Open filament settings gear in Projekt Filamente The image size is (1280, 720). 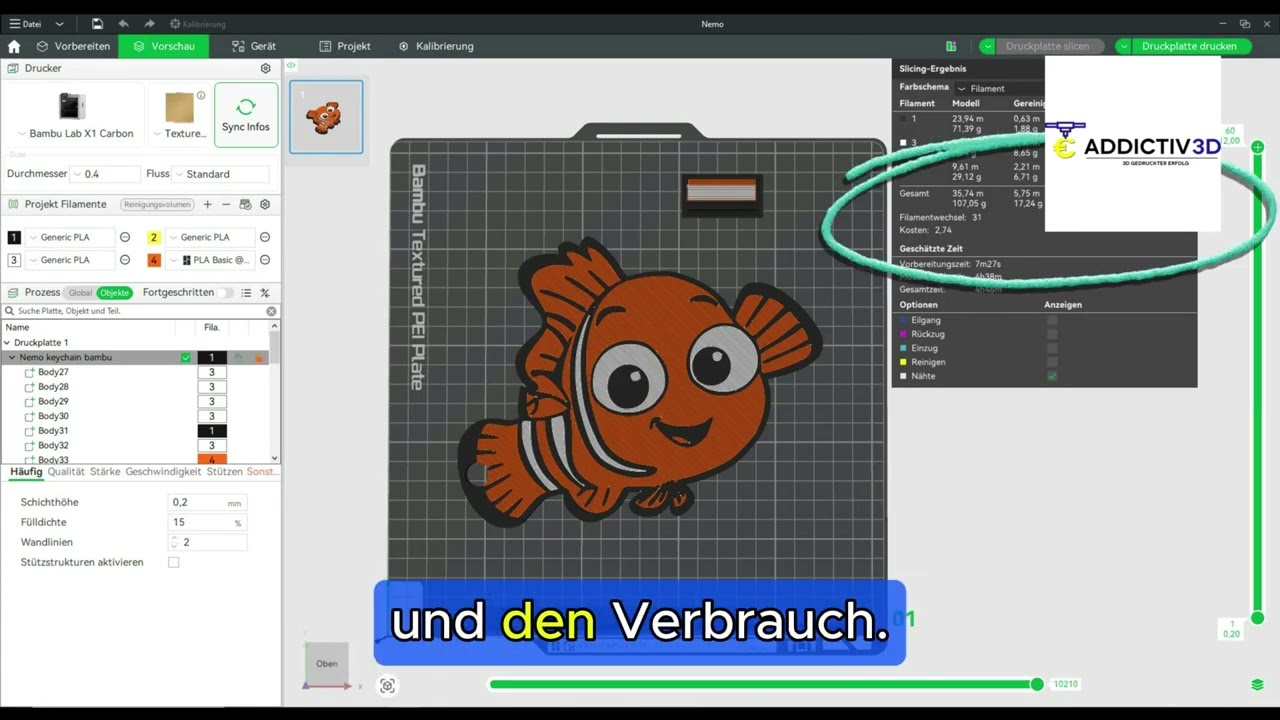[x=265, y=204]
